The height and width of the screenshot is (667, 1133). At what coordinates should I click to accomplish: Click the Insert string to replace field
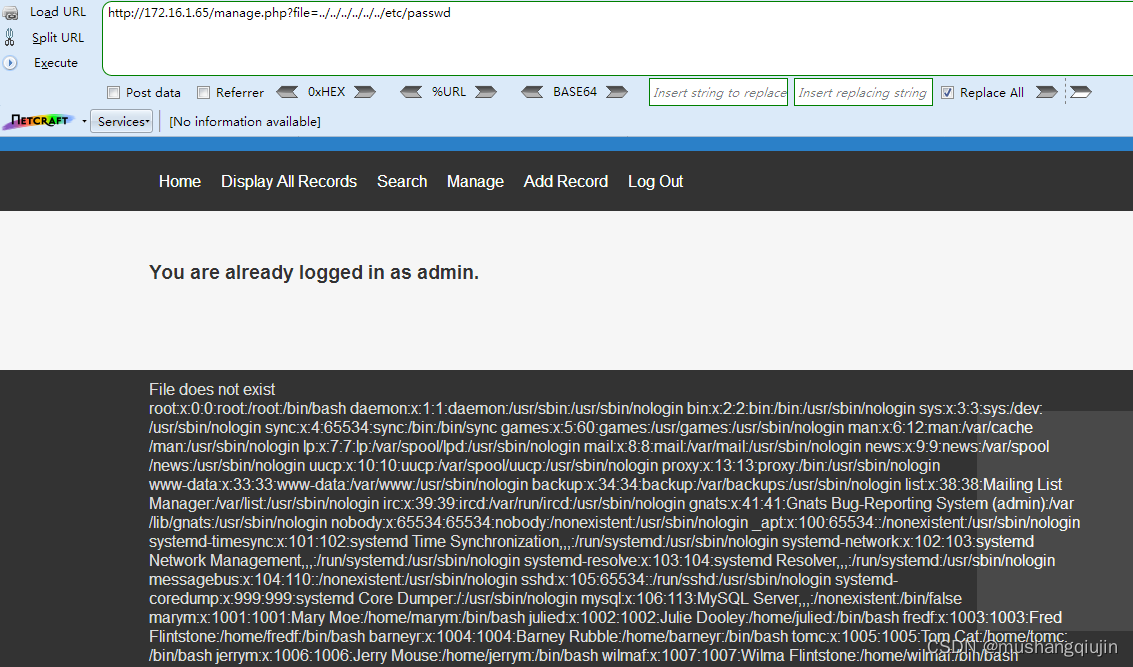coord(718,92)
